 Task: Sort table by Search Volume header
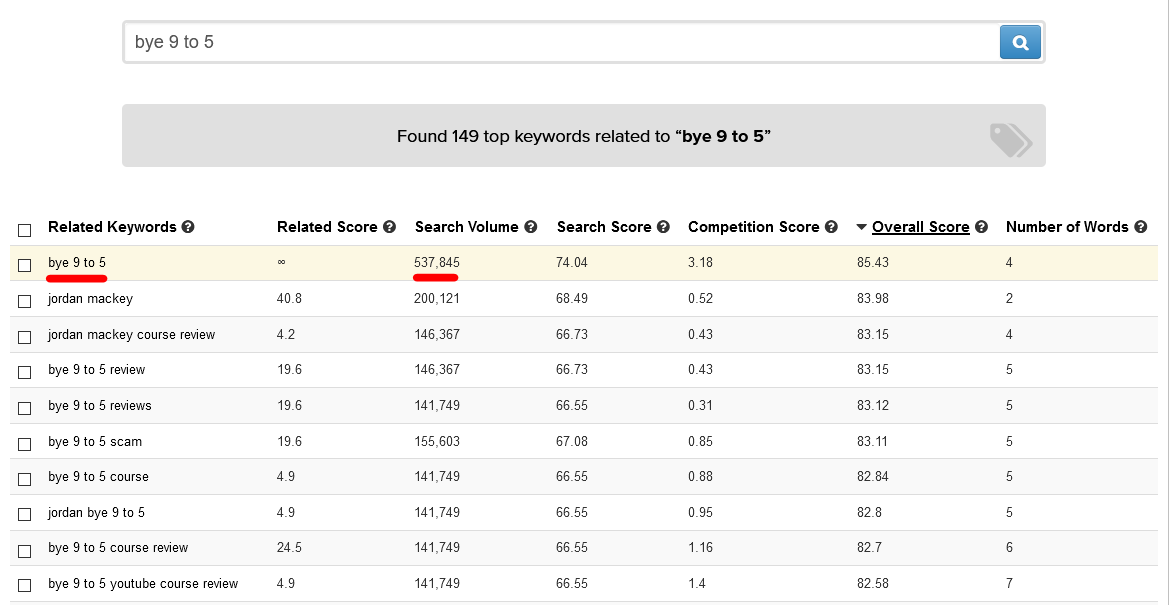[466, 227]
